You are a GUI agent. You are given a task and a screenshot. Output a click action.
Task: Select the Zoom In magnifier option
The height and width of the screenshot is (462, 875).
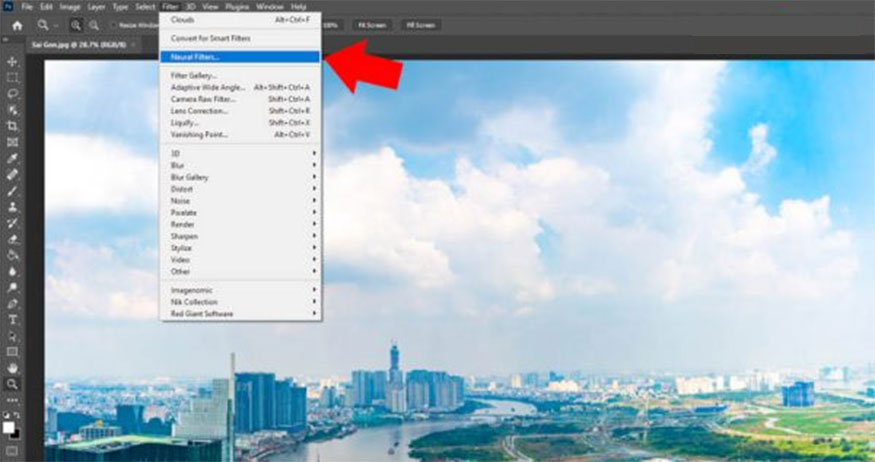pos(76,25)
